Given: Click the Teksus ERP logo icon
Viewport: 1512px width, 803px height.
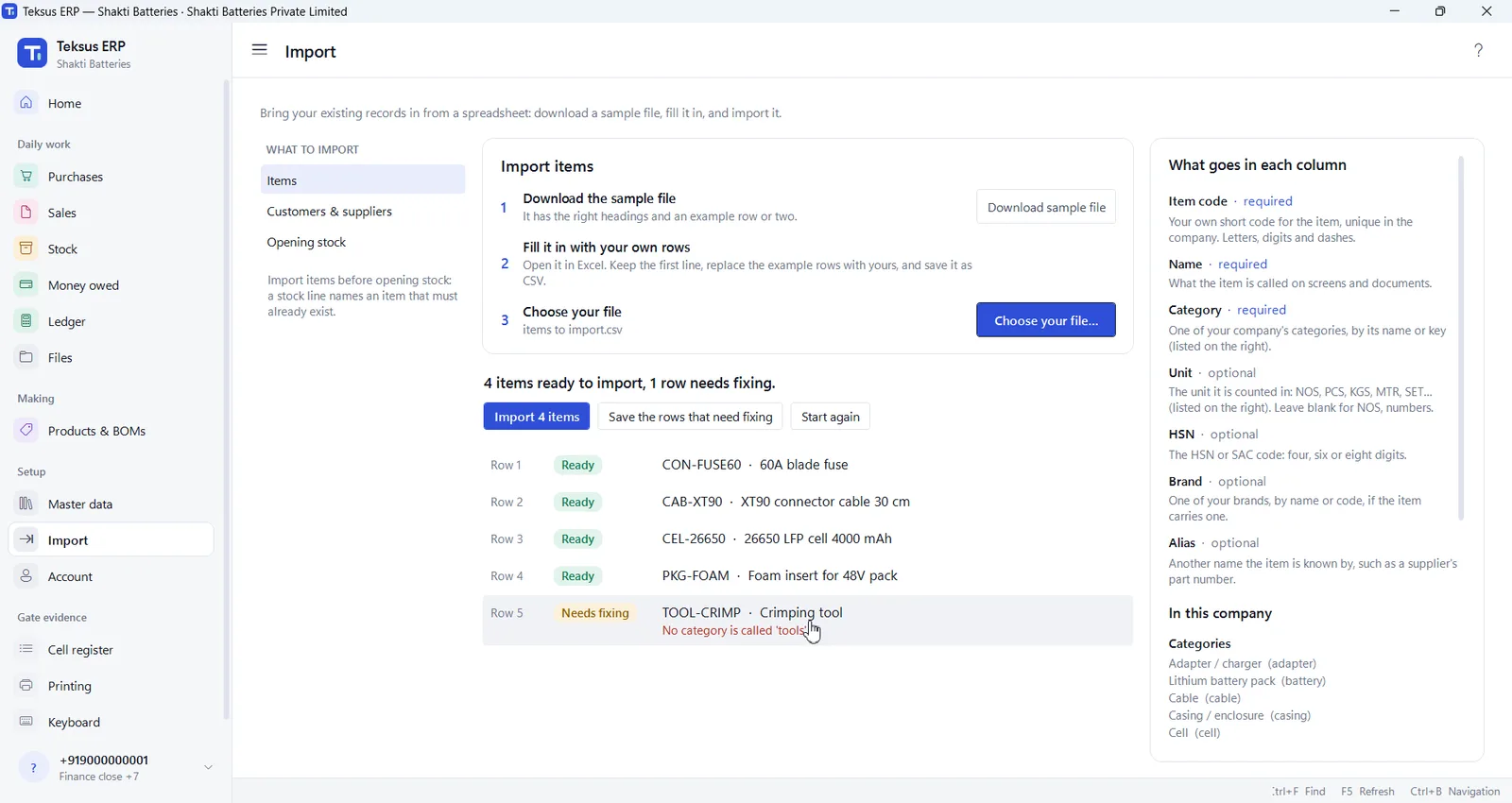Looking at the screenshot, I should coord(32,53).
